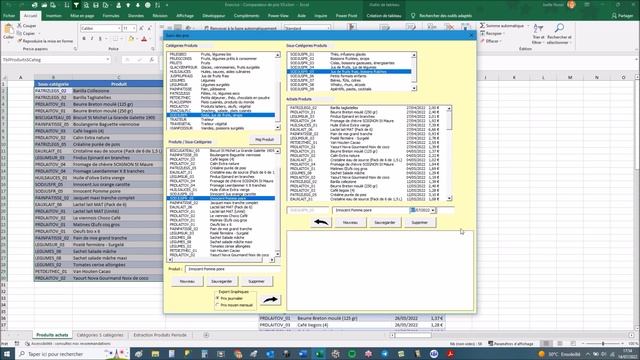
Task: Toggle underline formatting
Action: point(100,39)
